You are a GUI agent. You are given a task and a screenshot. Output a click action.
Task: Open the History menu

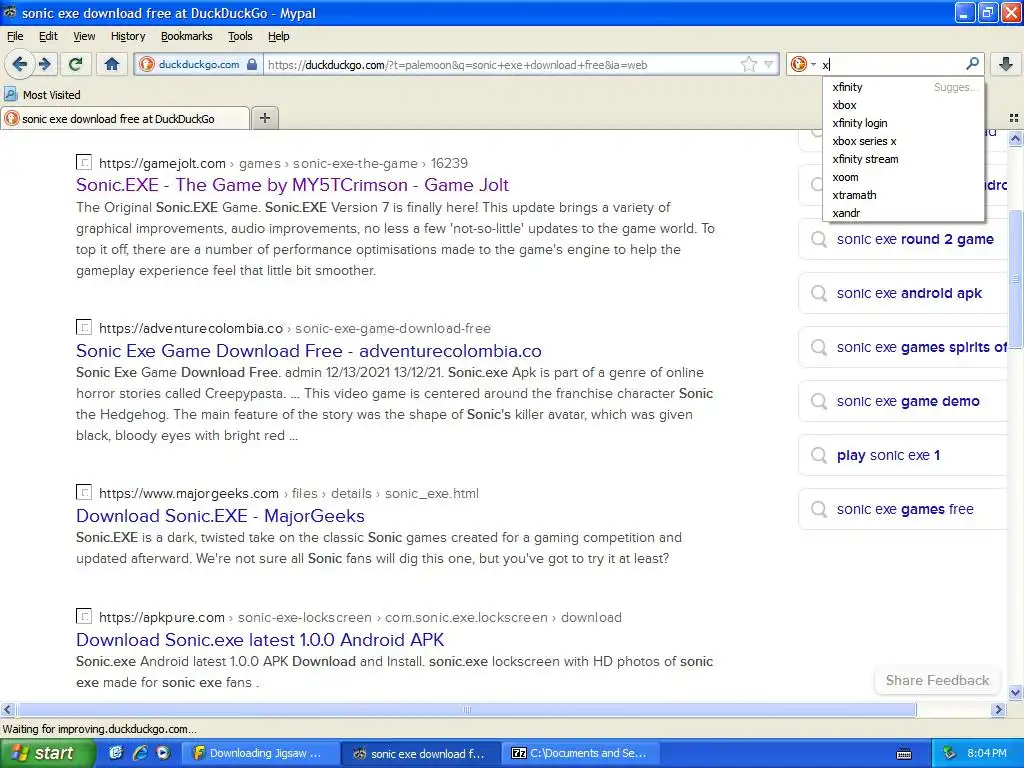point(127,36)
